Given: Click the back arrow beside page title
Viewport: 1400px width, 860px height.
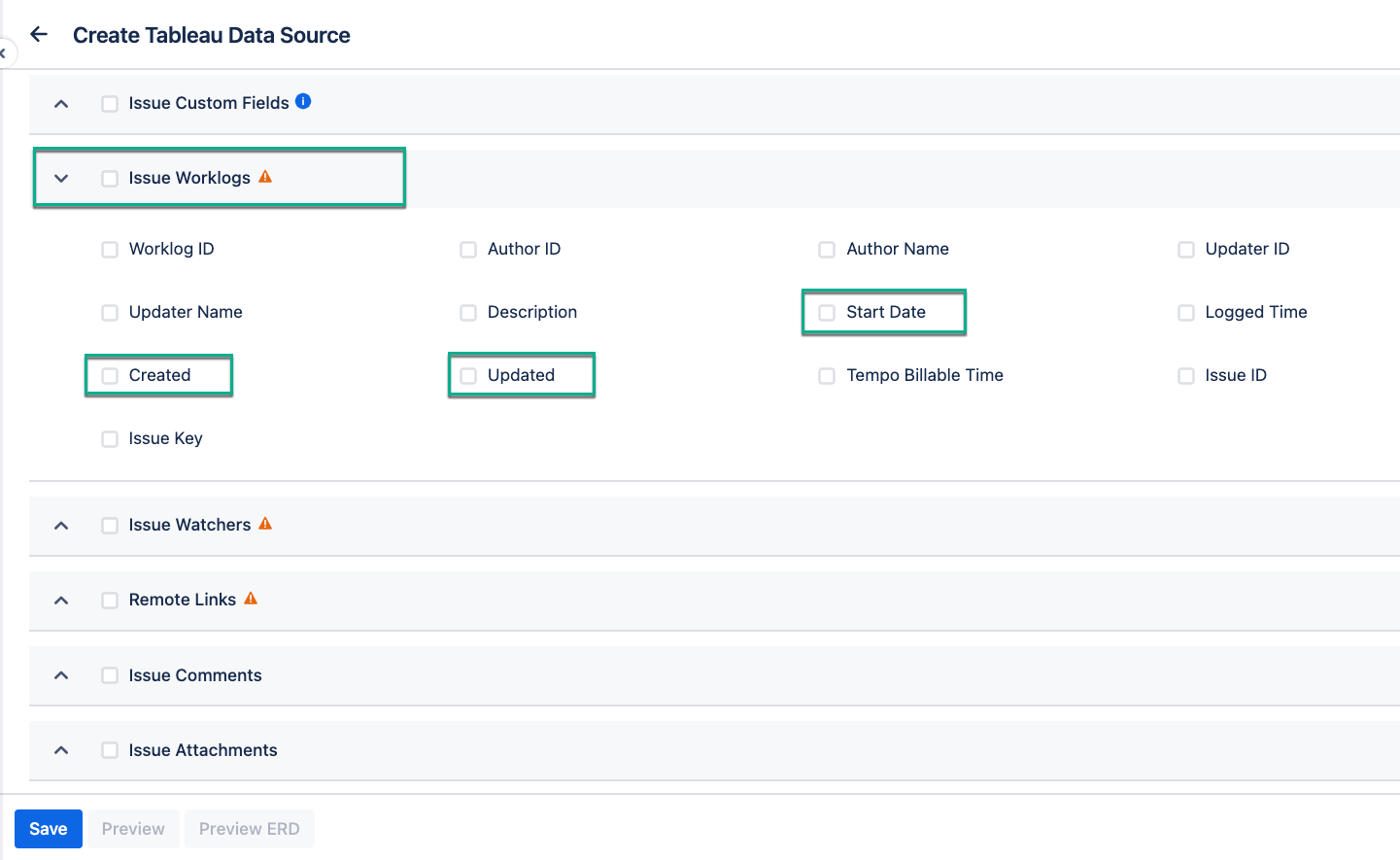Looking at the screenshot, I should 39,35.
